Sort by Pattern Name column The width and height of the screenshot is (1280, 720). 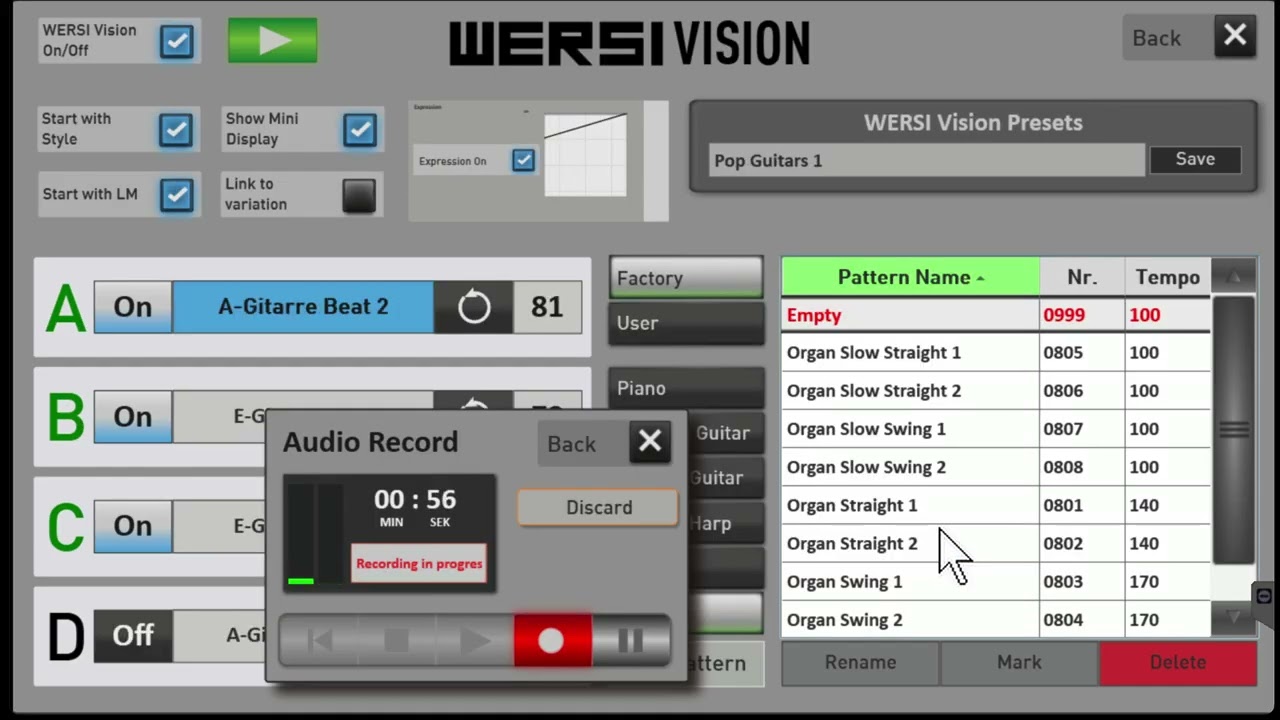tap(910, 277)
